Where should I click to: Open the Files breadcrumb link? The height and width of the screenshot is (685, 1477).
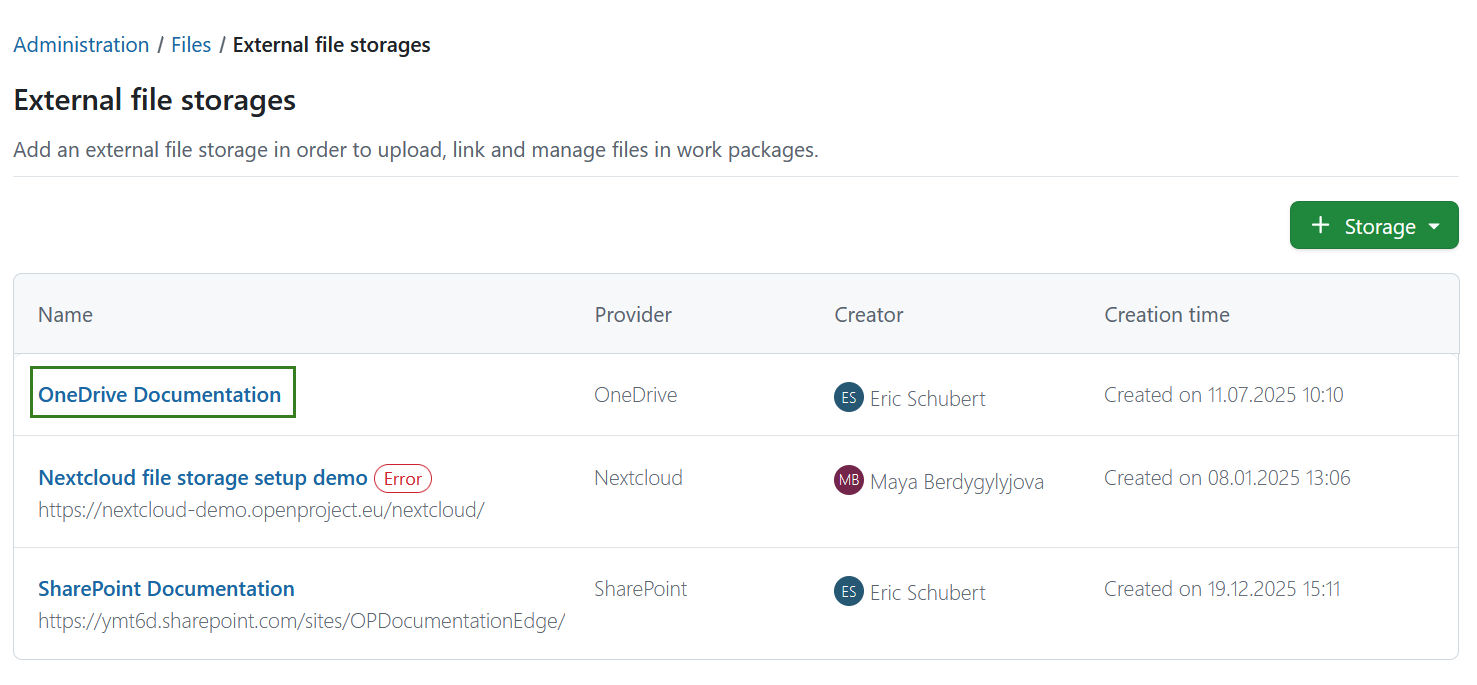tap(191, 44)
